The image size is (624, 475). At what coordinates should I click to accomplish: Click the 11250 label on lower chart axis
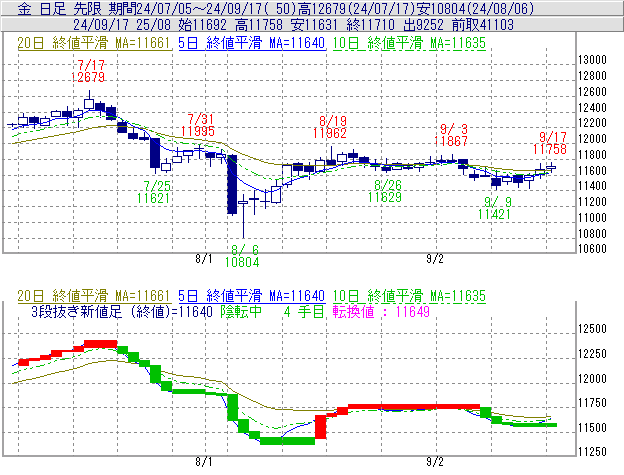(592, 452)
